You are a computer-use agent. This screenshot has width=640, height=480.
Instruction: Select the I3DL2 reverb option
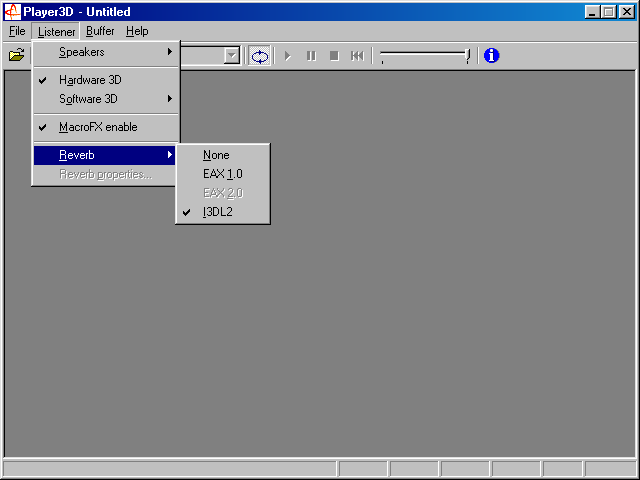[218, 212]
